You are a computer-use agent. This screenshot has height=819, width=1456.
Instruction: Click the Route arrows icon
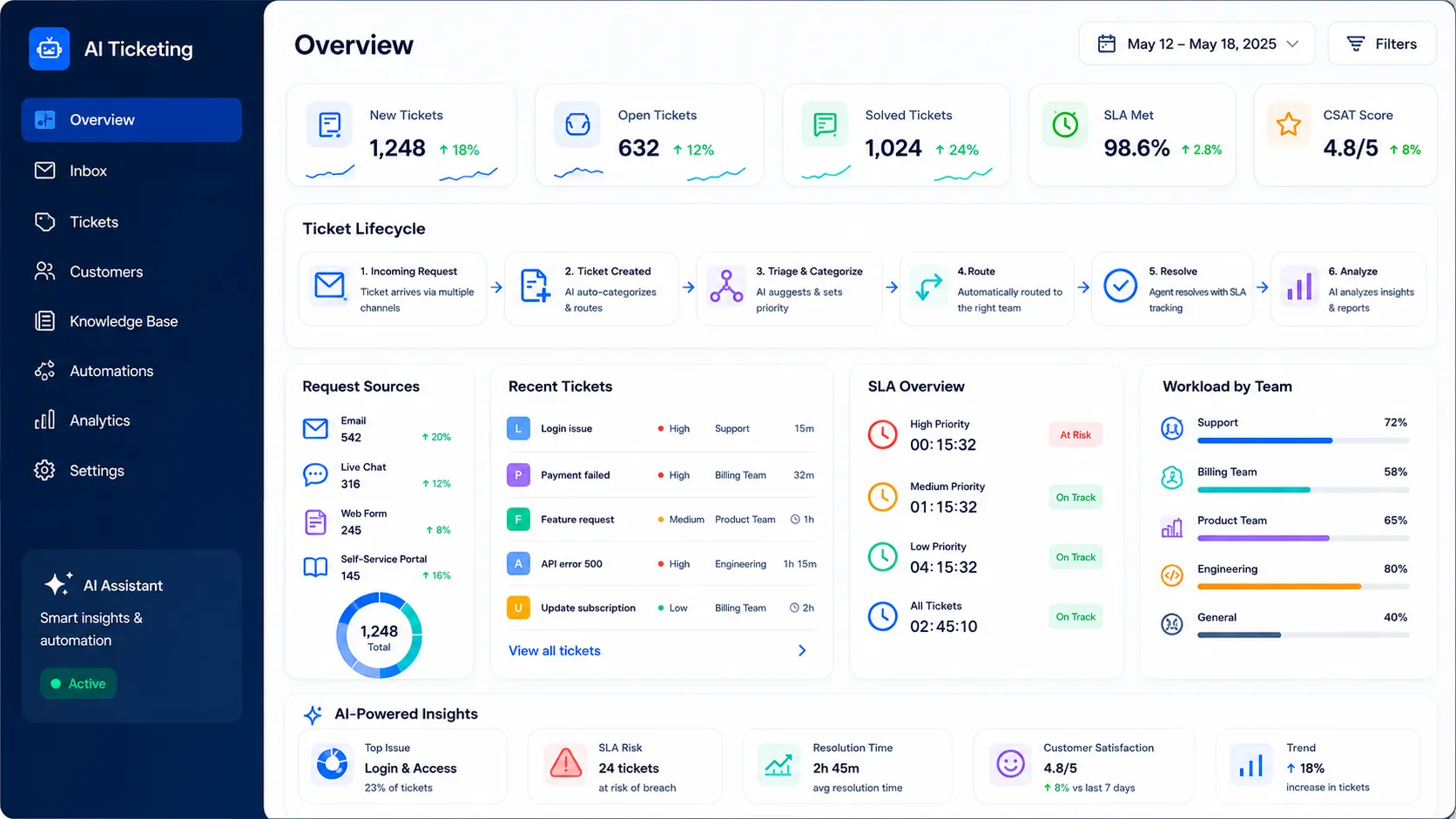pyautogui.click(x=928, y=285)
